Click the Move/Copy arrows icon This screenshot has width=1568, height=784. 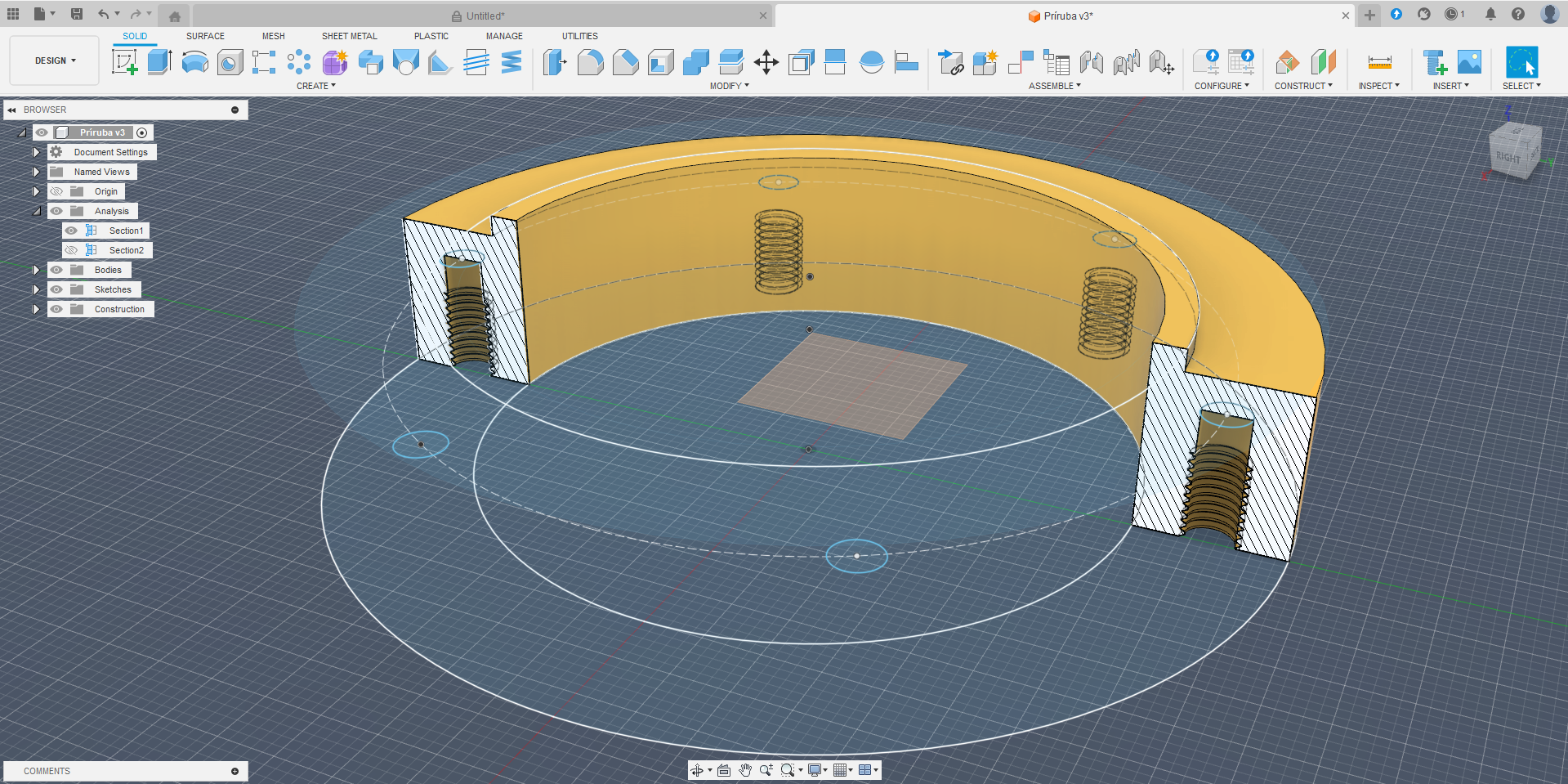(766, 62)
